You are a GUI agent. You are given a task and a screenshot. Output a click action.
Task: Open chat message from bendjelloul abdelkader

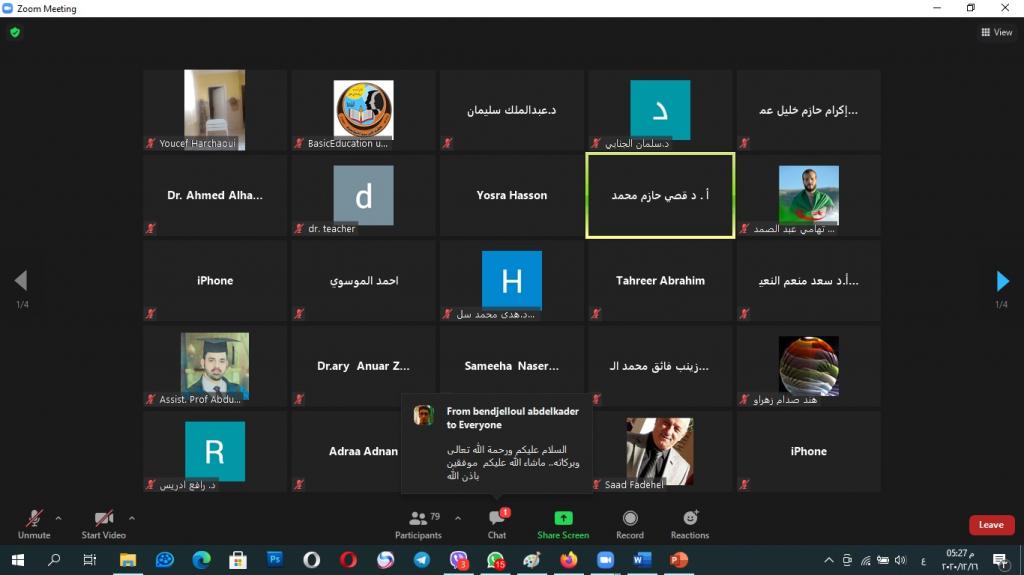[497, 443]
